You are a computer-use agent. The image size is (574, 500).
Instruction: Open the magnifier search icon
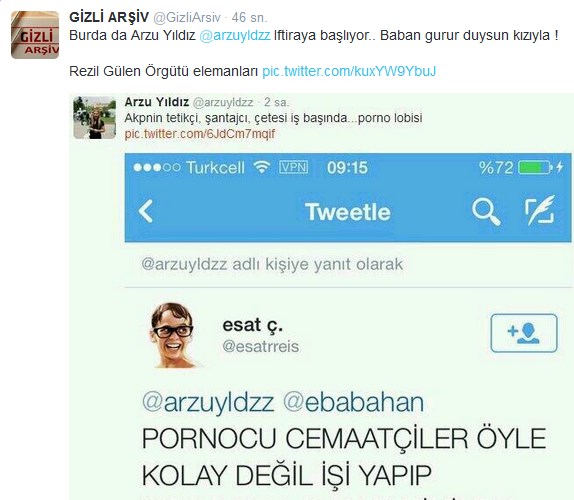pos(486,212)
